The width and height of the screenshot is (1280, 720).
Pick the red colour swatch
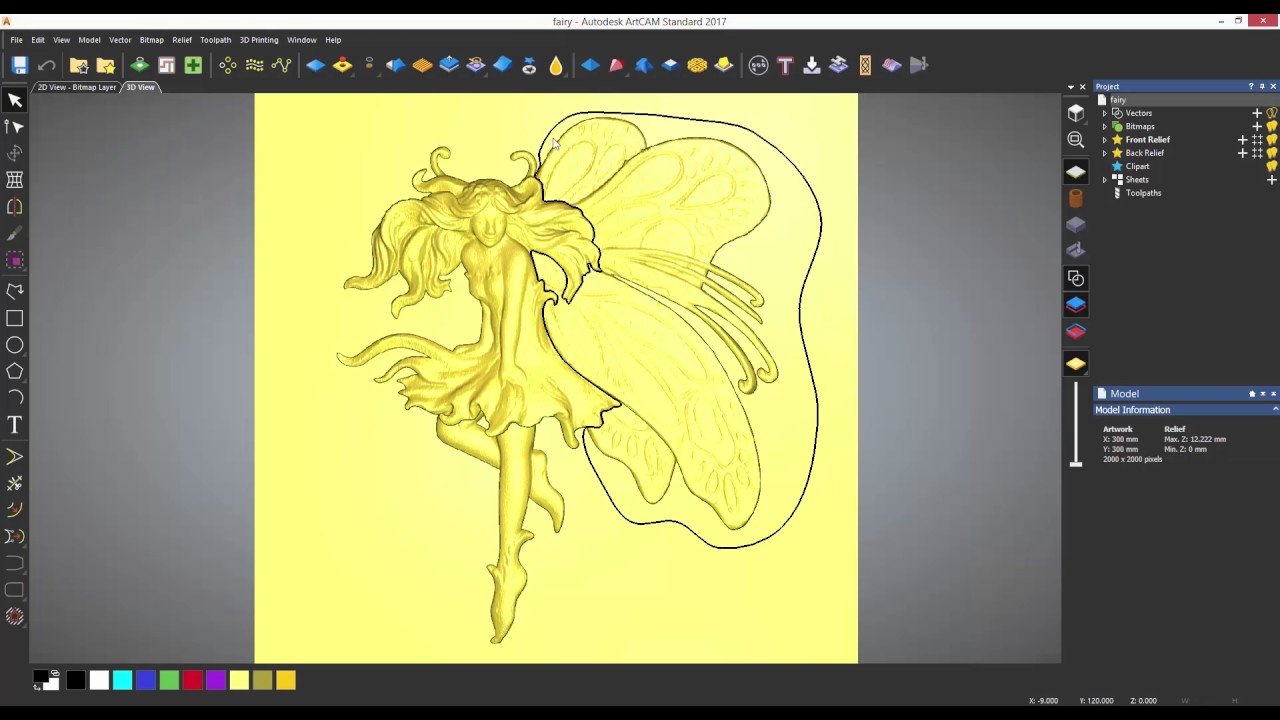(192, 681)
